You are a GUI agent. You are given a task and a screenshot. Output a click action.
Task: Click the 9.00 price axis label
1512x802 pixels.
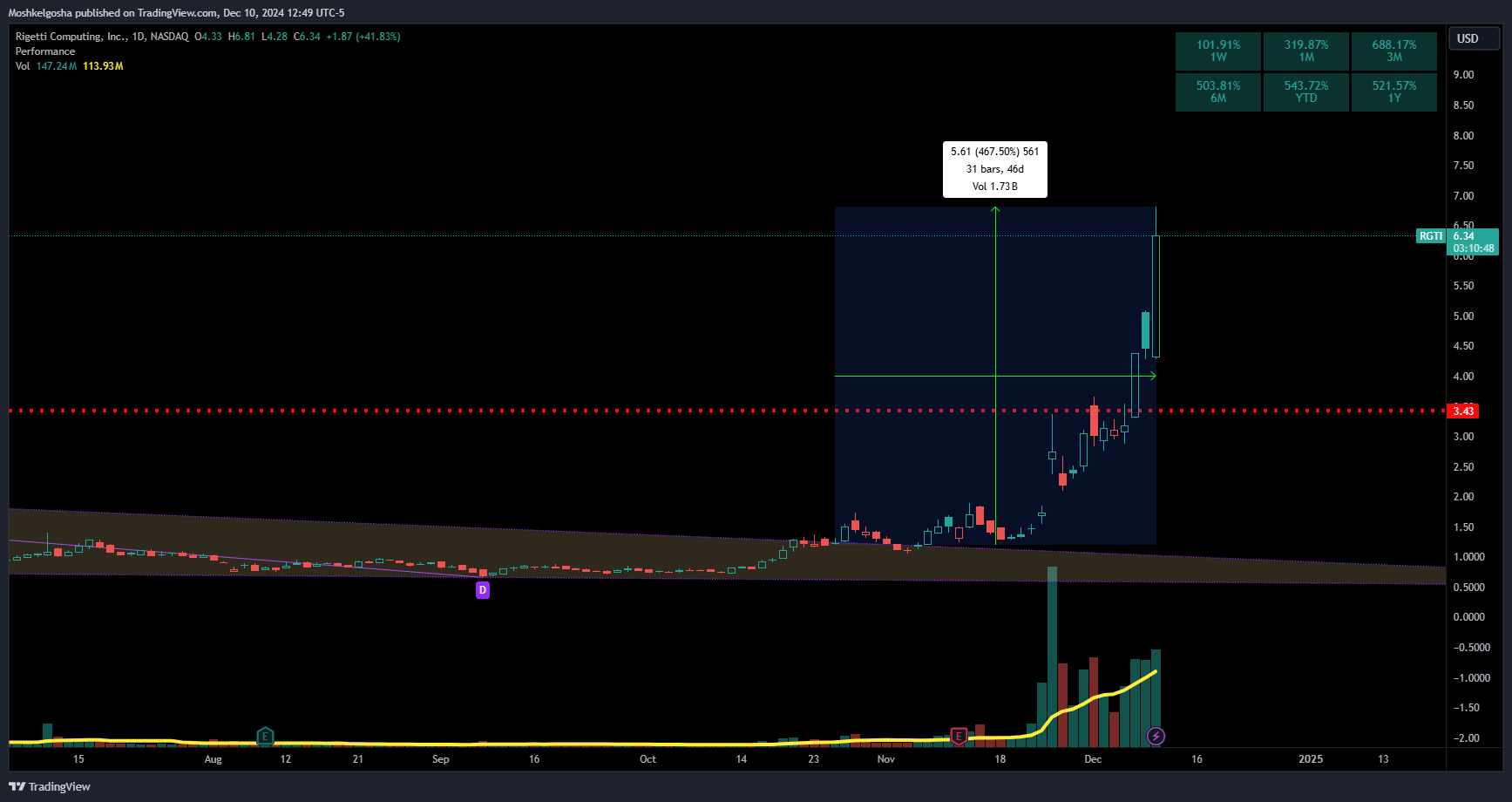(1463, 75)
